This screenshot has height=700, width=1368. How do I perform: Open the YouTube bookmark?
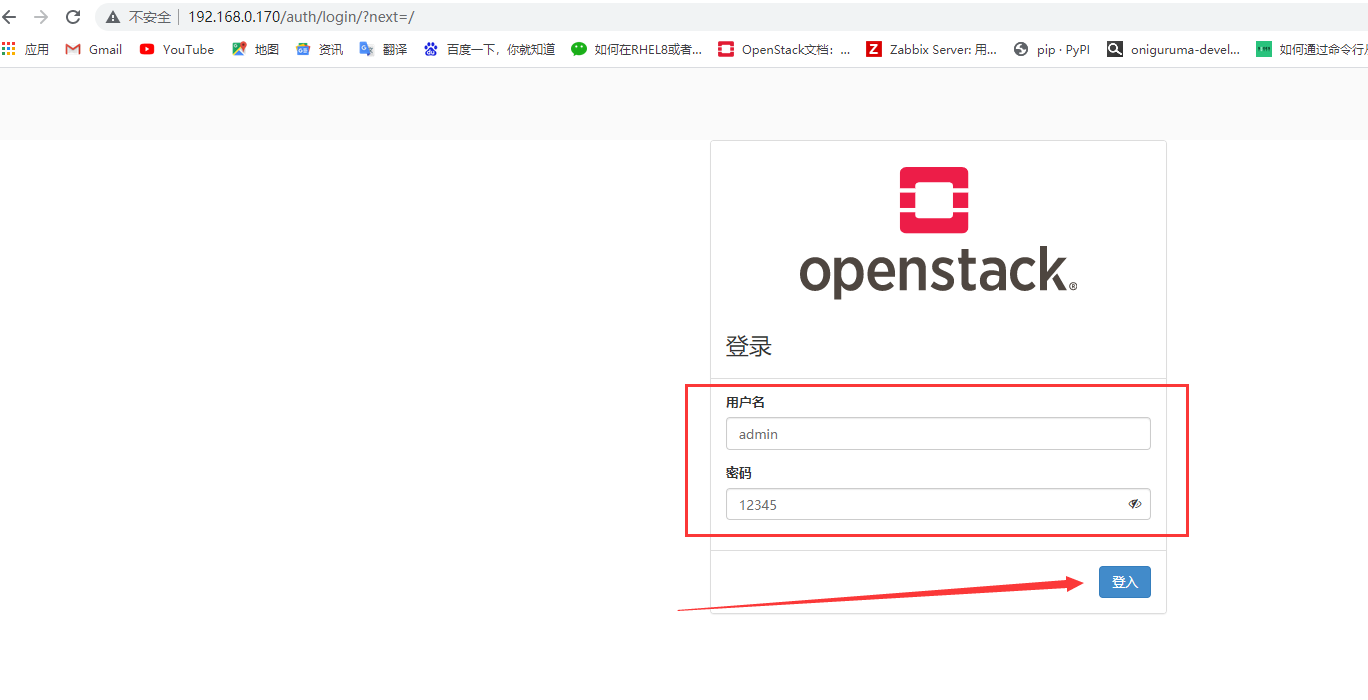177,49
